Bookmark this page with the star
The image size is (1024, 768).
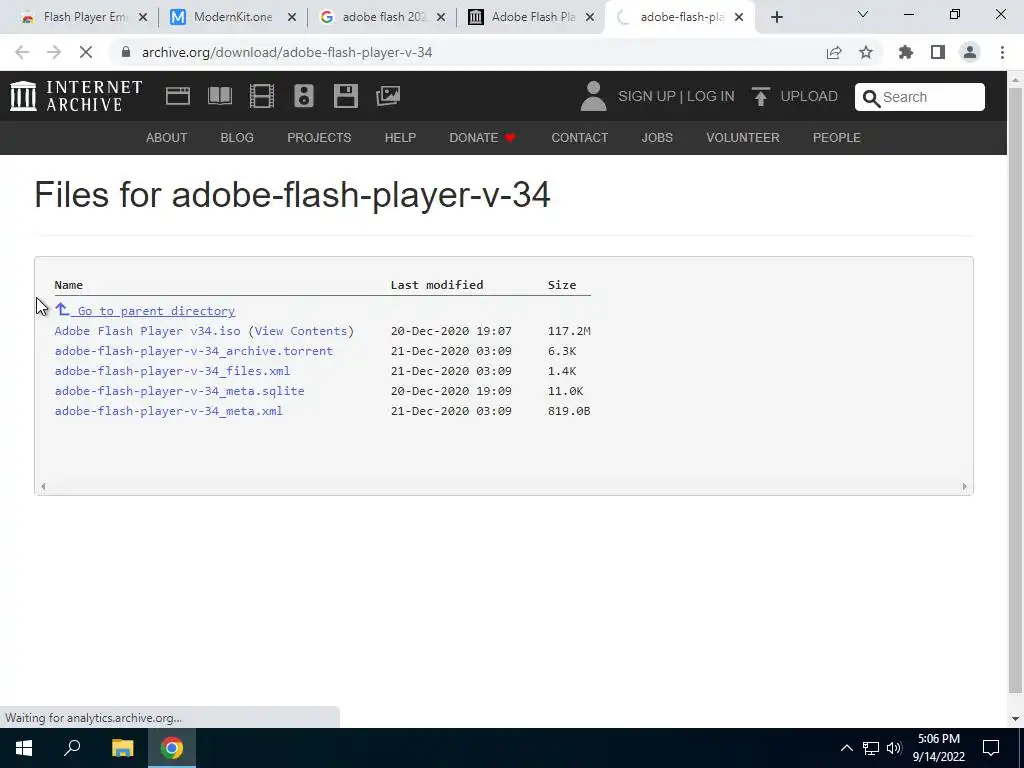(x=866, y=52)
